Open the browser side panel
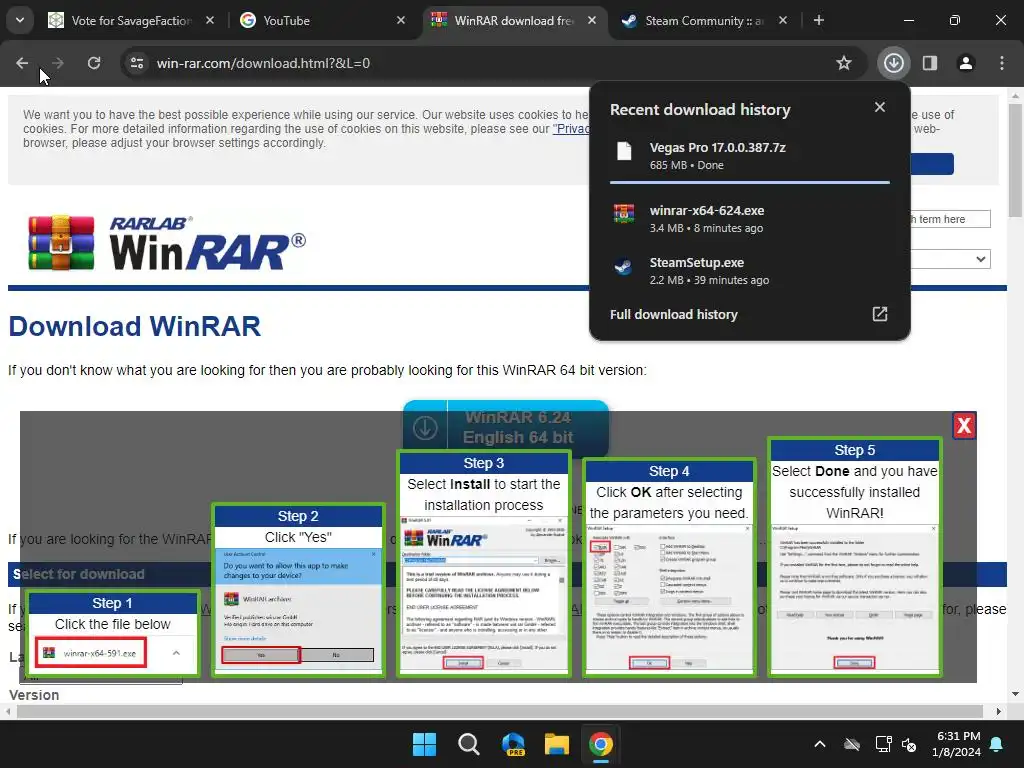 pos(930,63)
